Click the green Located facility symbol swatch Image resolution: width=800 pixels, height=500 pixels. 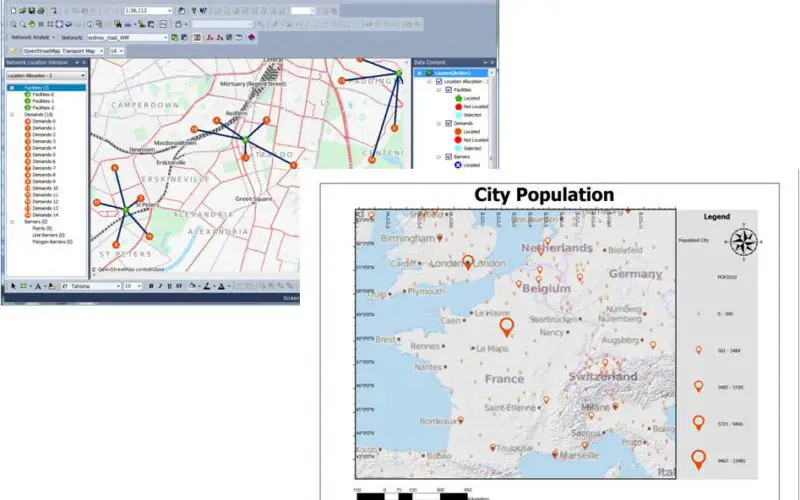458,98
